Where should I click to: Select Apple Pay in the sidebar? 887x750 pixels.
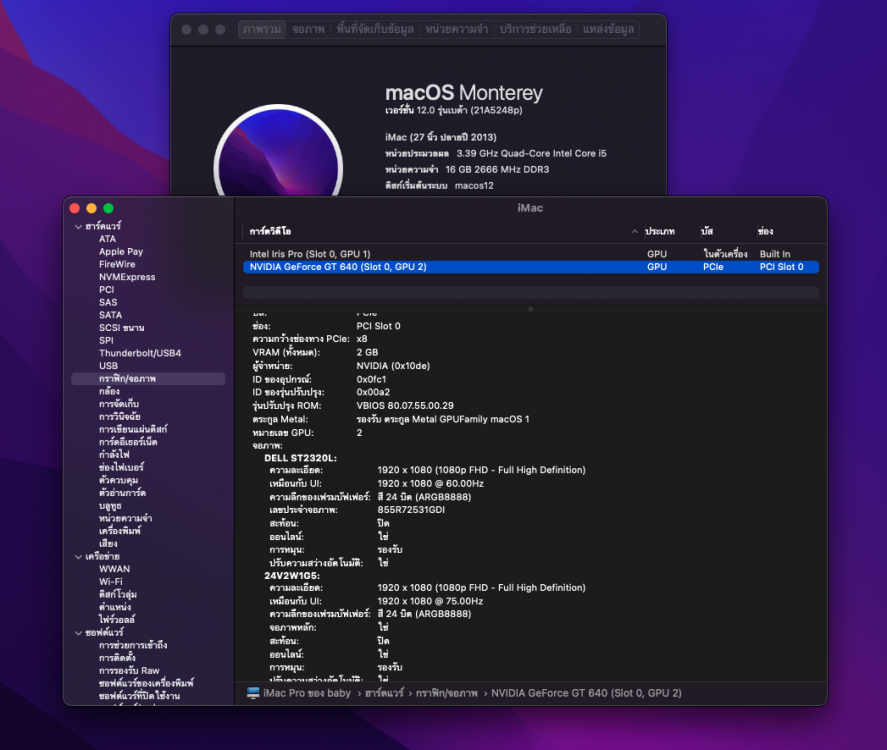tap(121, 252)
